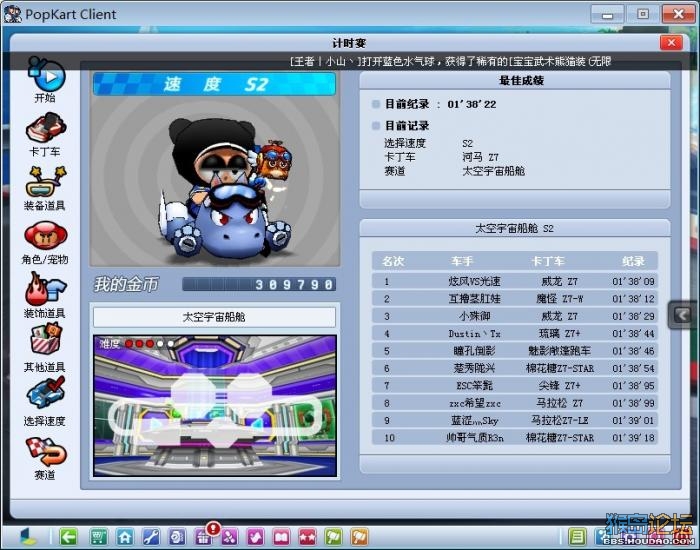Screen dimensions: 700x550
Task: Click the computer icon at bottom left
Action: (x=28, y=536)
